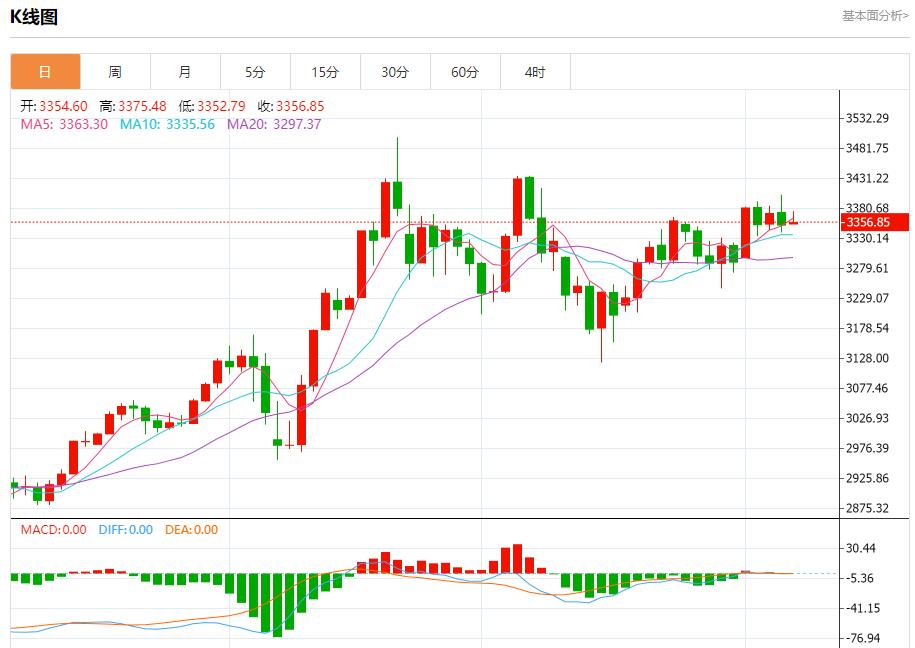The width and height of the screenshot is (915, 648).
Task: Select the 15分 interval tab
Action: 325,72
